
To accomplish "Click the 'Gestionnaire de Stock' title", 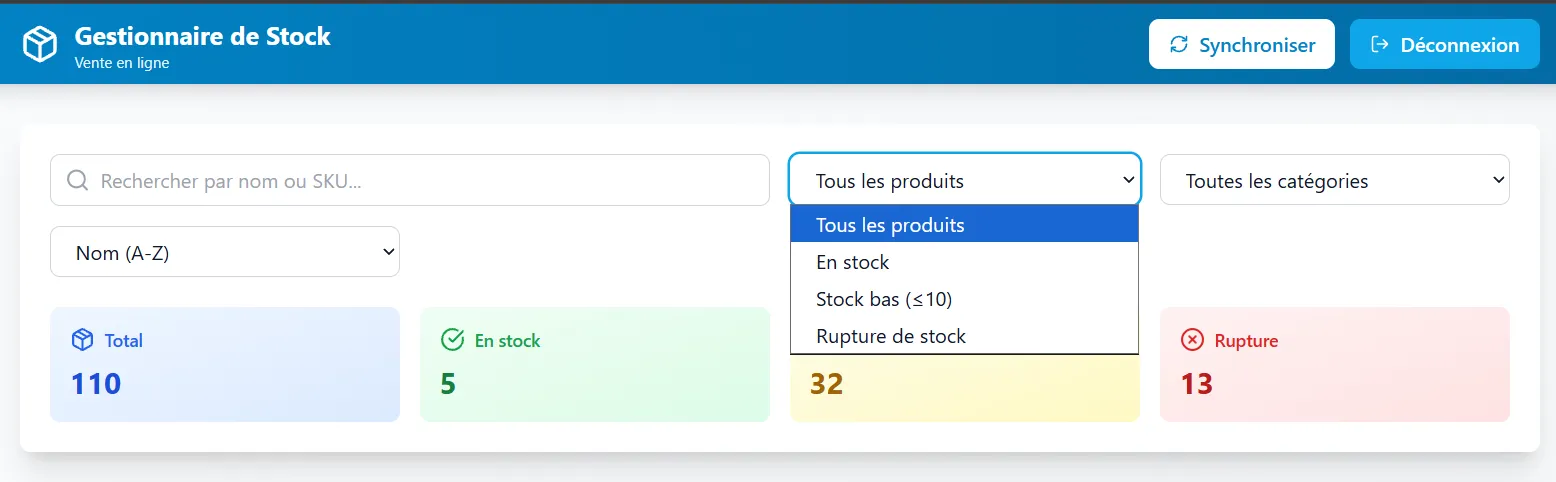I will [x=202, y=37].
